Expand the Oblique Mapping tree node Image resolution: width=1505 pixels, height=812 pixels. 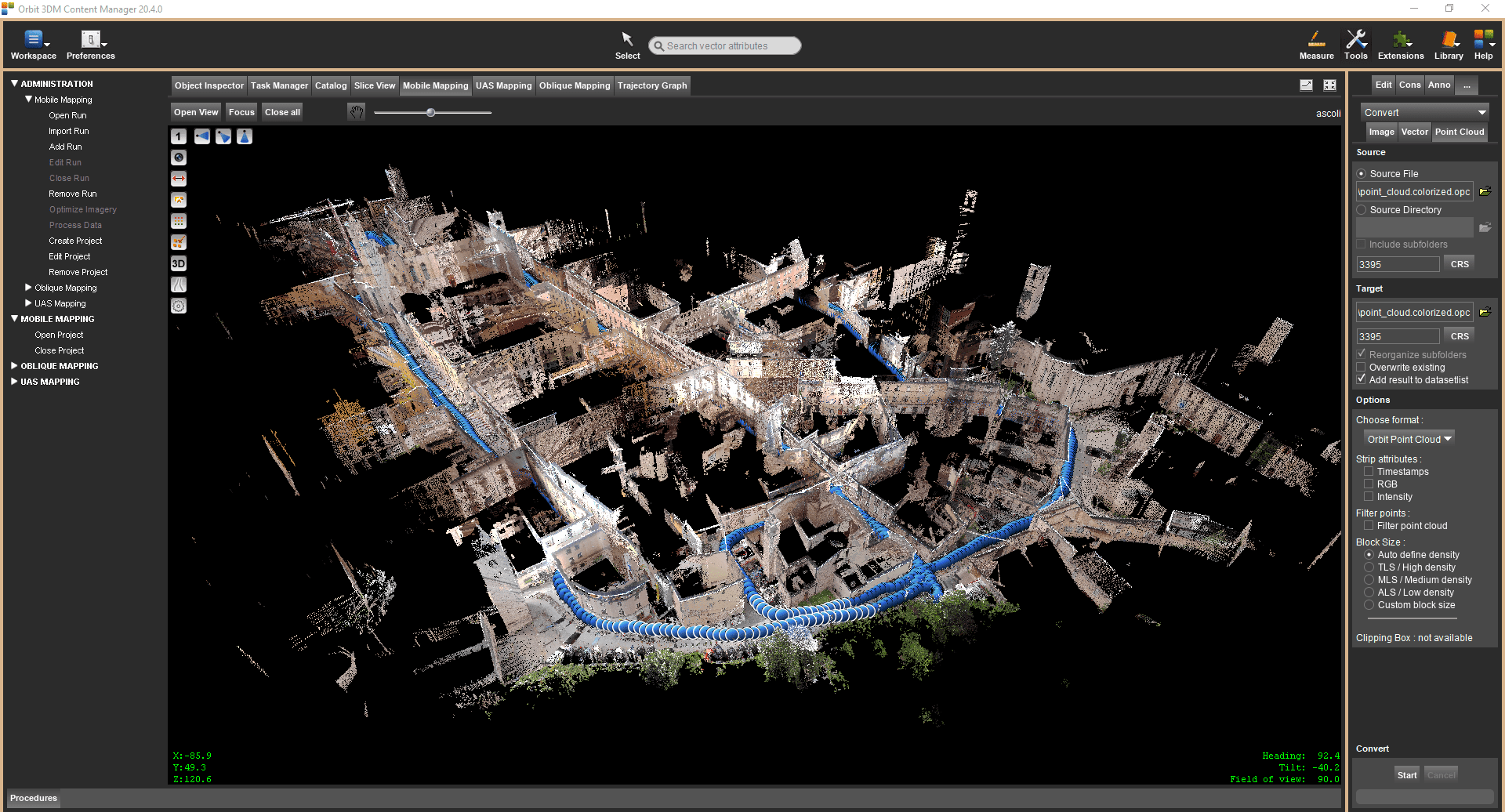click(x=29, y=288)
